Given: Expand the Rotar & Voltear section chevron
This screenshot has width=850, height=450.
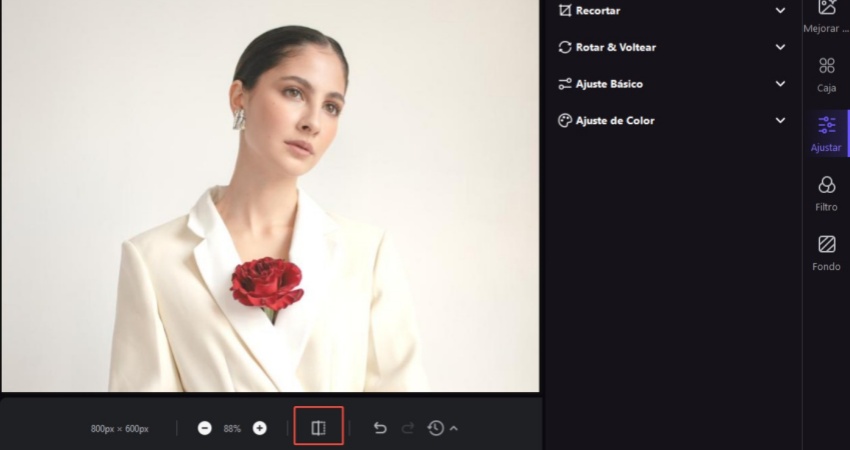Looking at the screenshot, I should [780, 47].
